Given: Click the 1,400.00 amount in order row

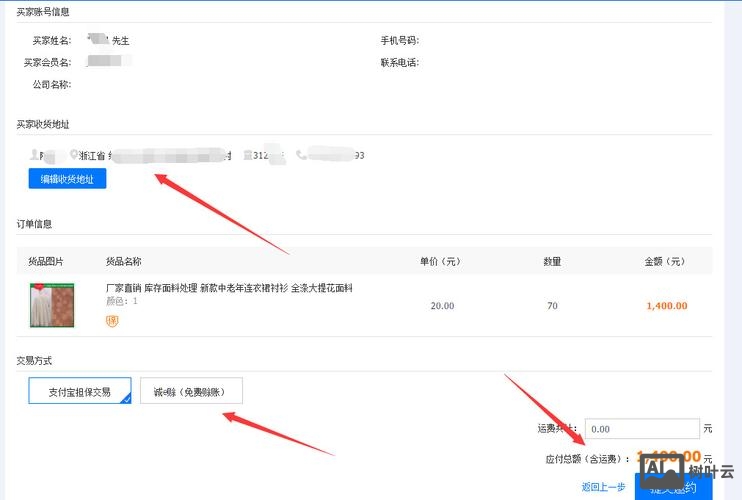Looking at the screenshot, I should click(x=666, y=306).
